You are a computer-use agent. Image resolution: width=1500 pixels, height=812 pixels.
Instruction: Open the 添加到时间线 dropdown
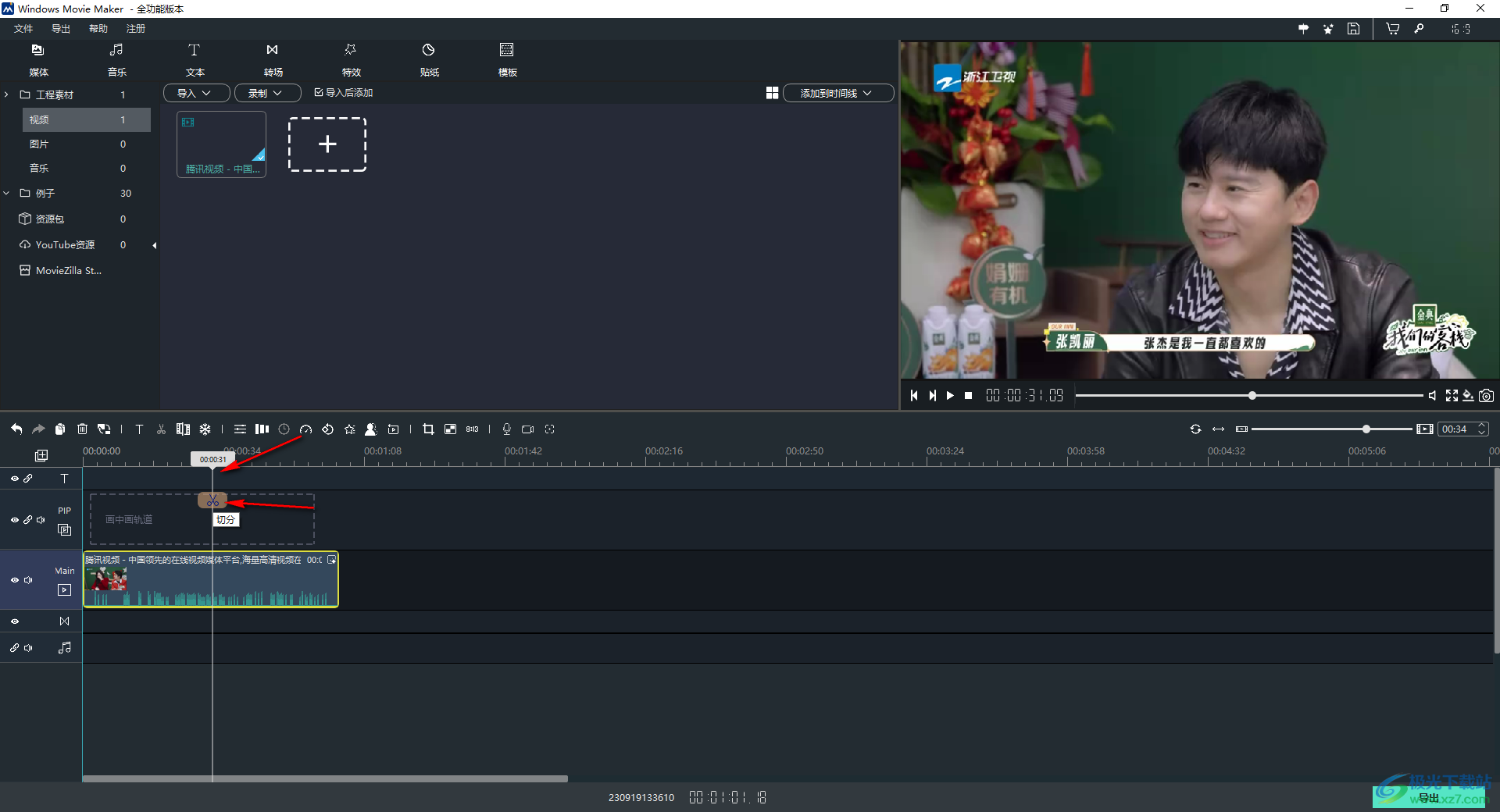838,93
